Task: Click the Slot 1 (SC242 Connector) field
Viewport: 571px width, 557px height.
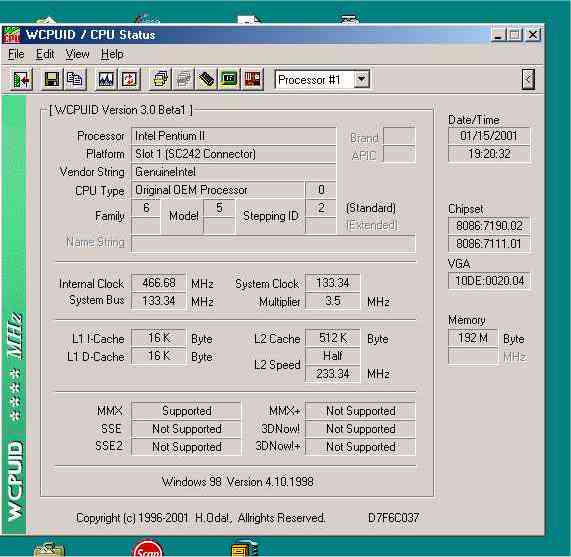Action: click(x=233, y=154)
